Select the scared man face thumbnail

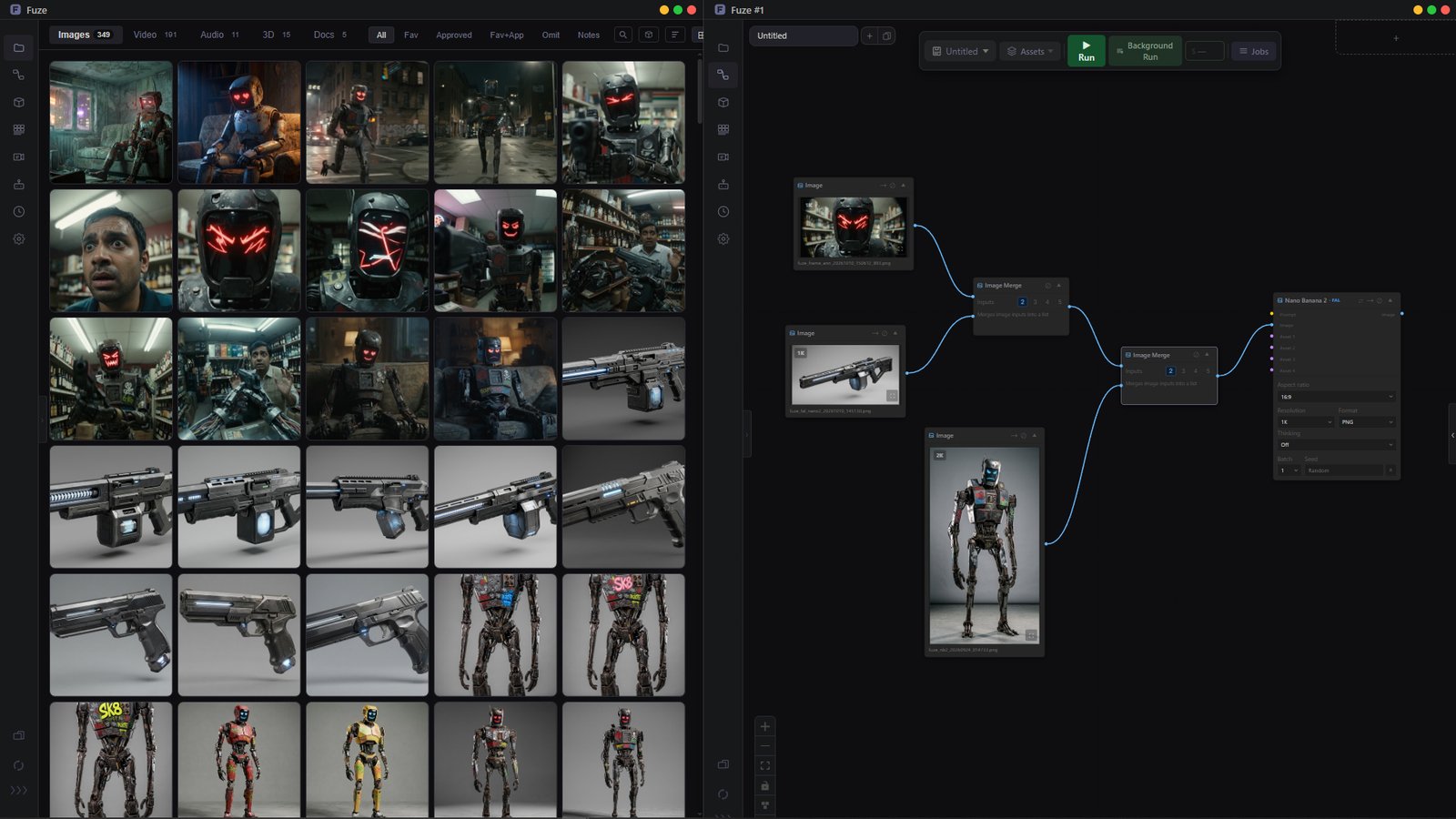111,250
